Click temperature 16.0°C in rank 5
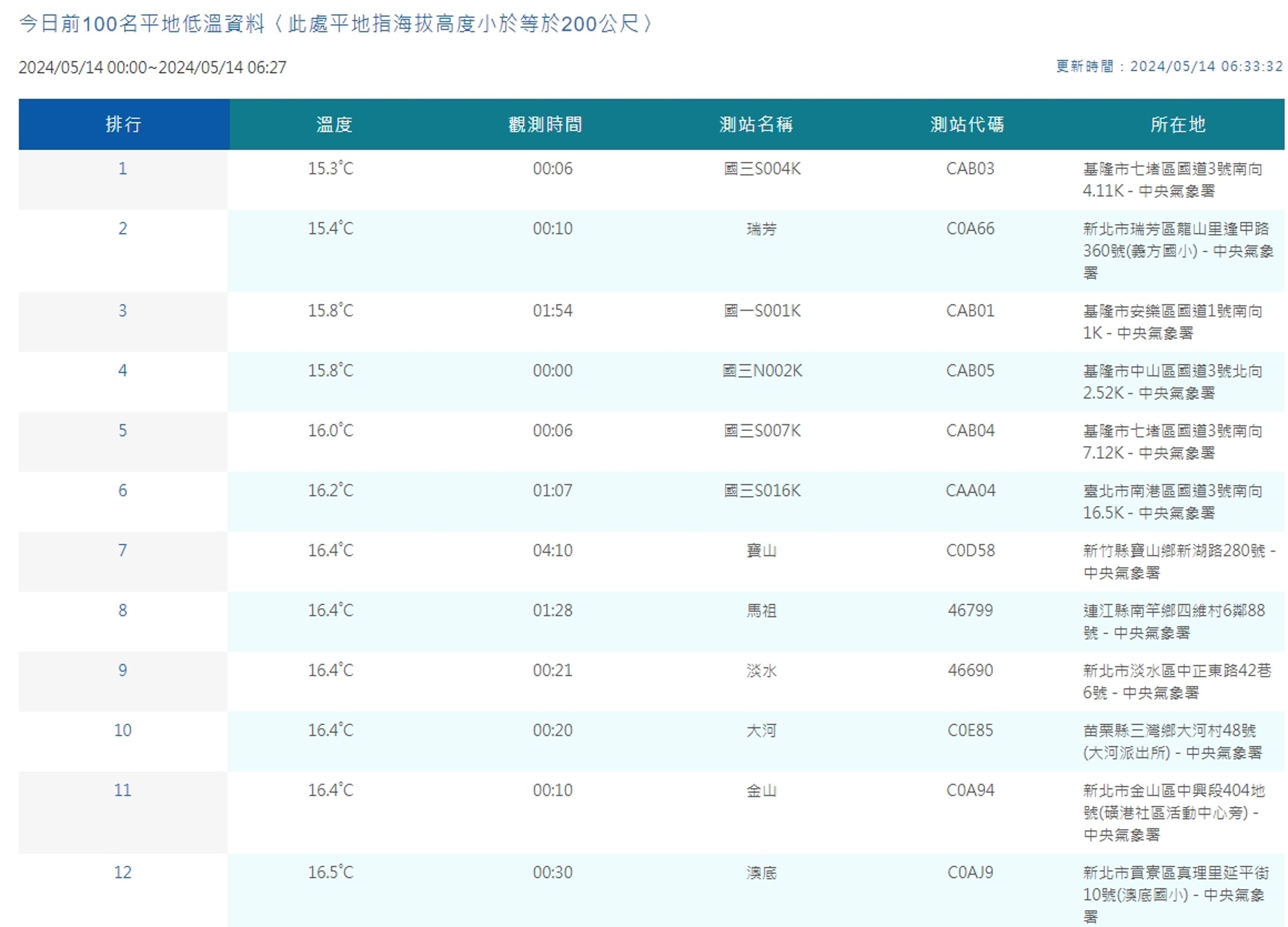1288x927 pixels. tap(331, 430)
